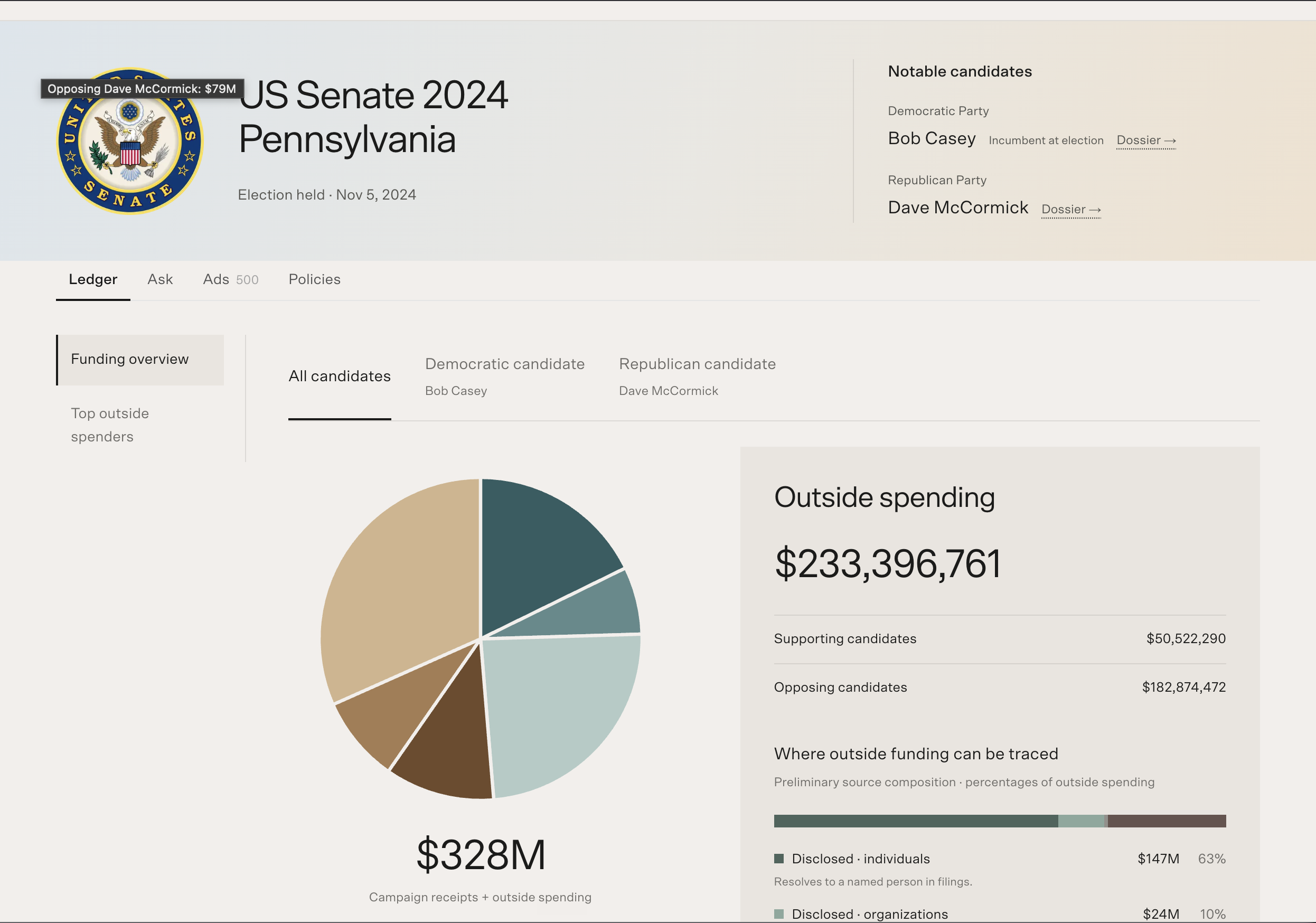Click the Supporting candidates $50,522,290 row
This screenshot has height=923, width=1316.
tap(1000, 639)
